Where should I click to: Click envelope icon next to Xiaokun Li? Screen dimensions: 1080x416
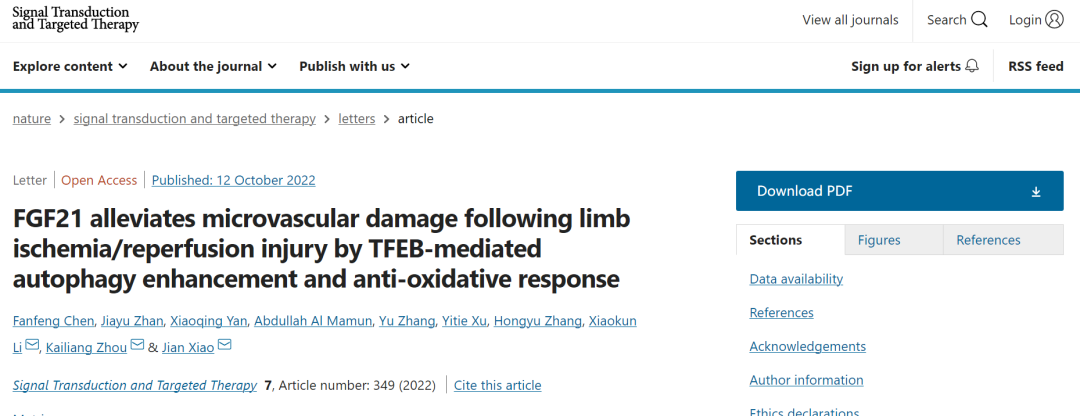pyautogui.click(x=32, y=346)
